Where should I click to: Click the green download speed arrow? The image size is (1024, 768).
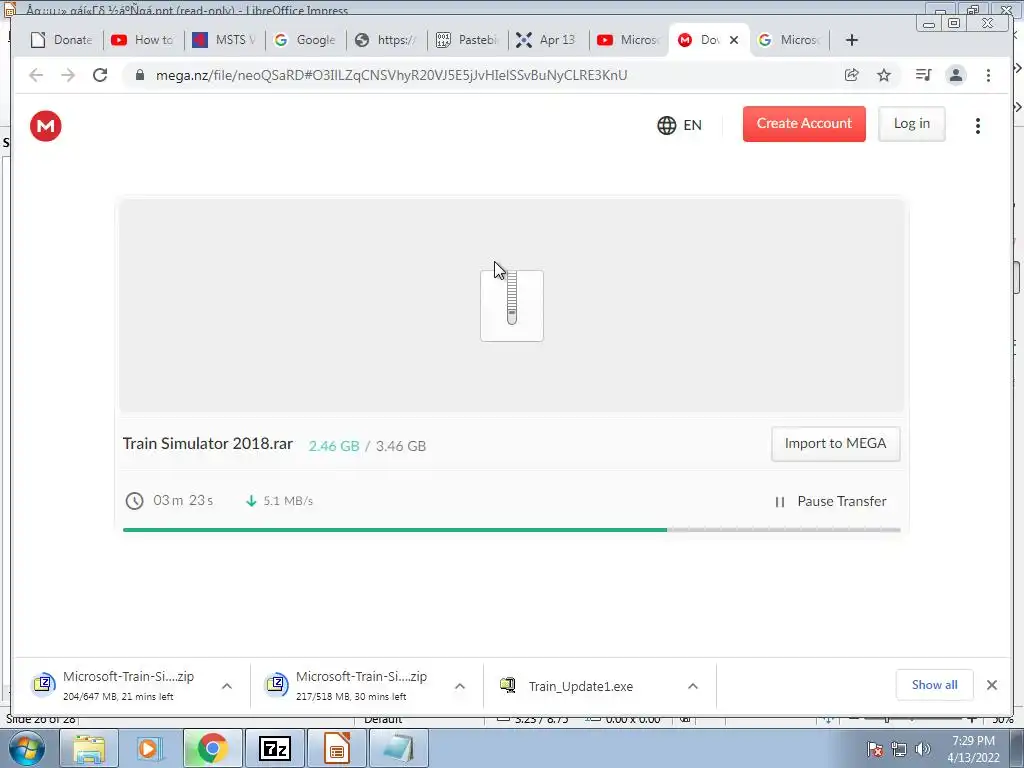click(251, 501)
